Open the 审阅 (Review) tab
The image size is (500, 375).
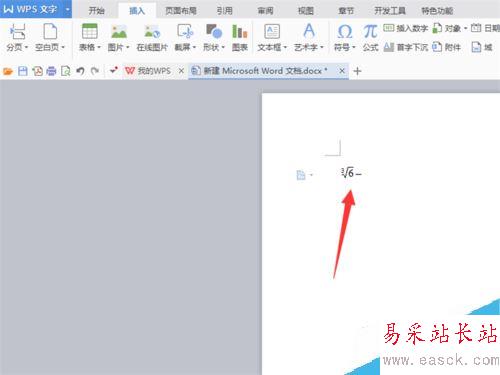tap(265, 11)
